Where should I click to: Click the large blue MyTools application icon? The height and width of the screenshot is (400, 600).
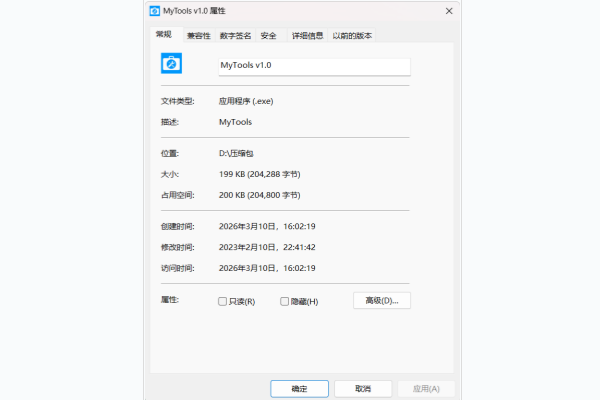point(171,64)
